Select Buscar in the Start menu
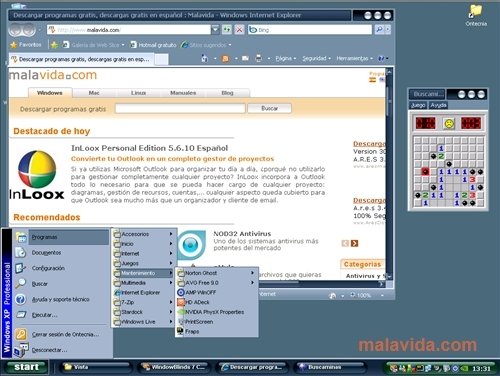This screenshot has height=376, width=500. point(61,284)
